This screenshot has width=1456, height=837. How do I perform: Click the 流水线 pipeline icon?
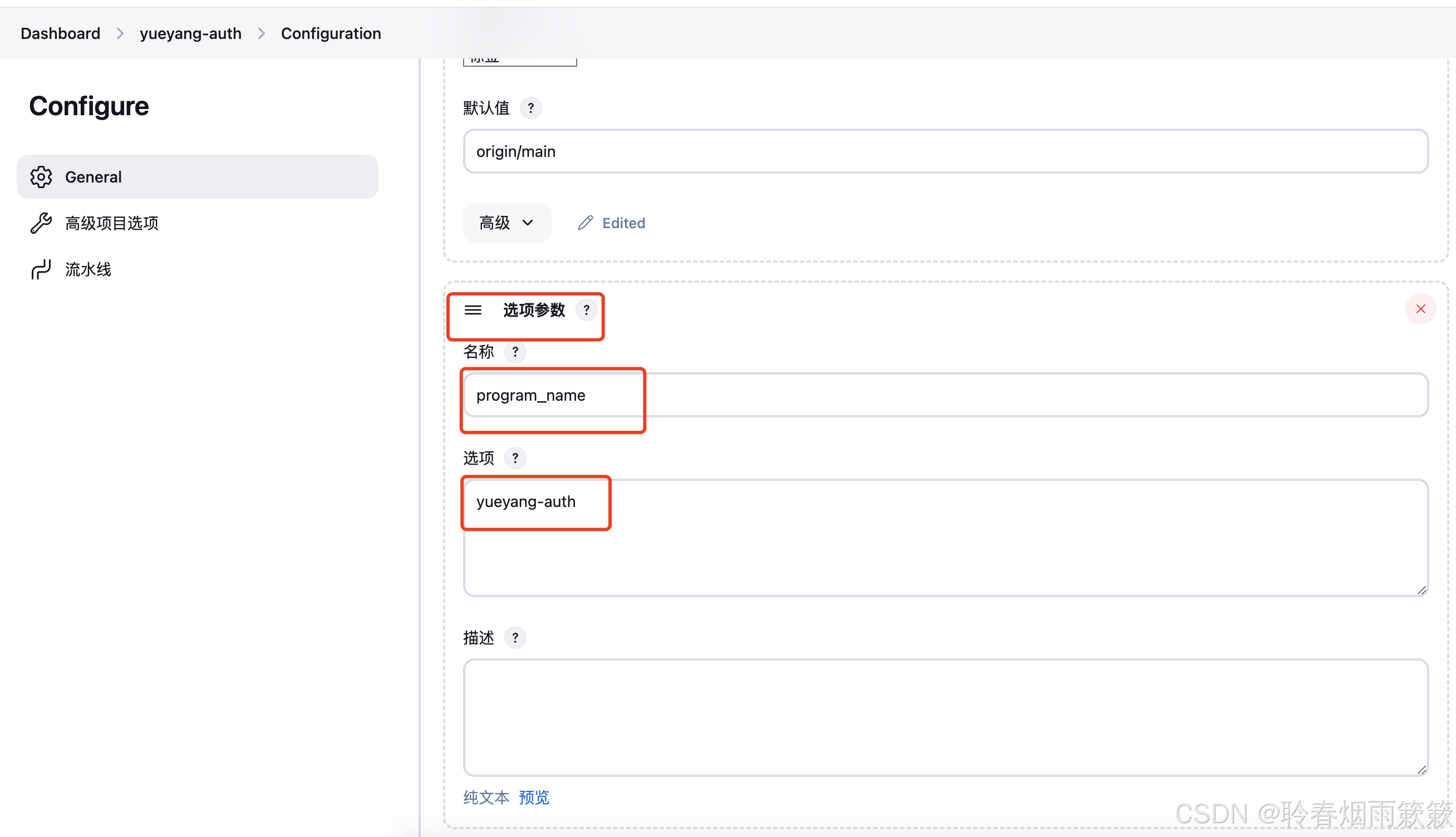(x=41, y=269)
